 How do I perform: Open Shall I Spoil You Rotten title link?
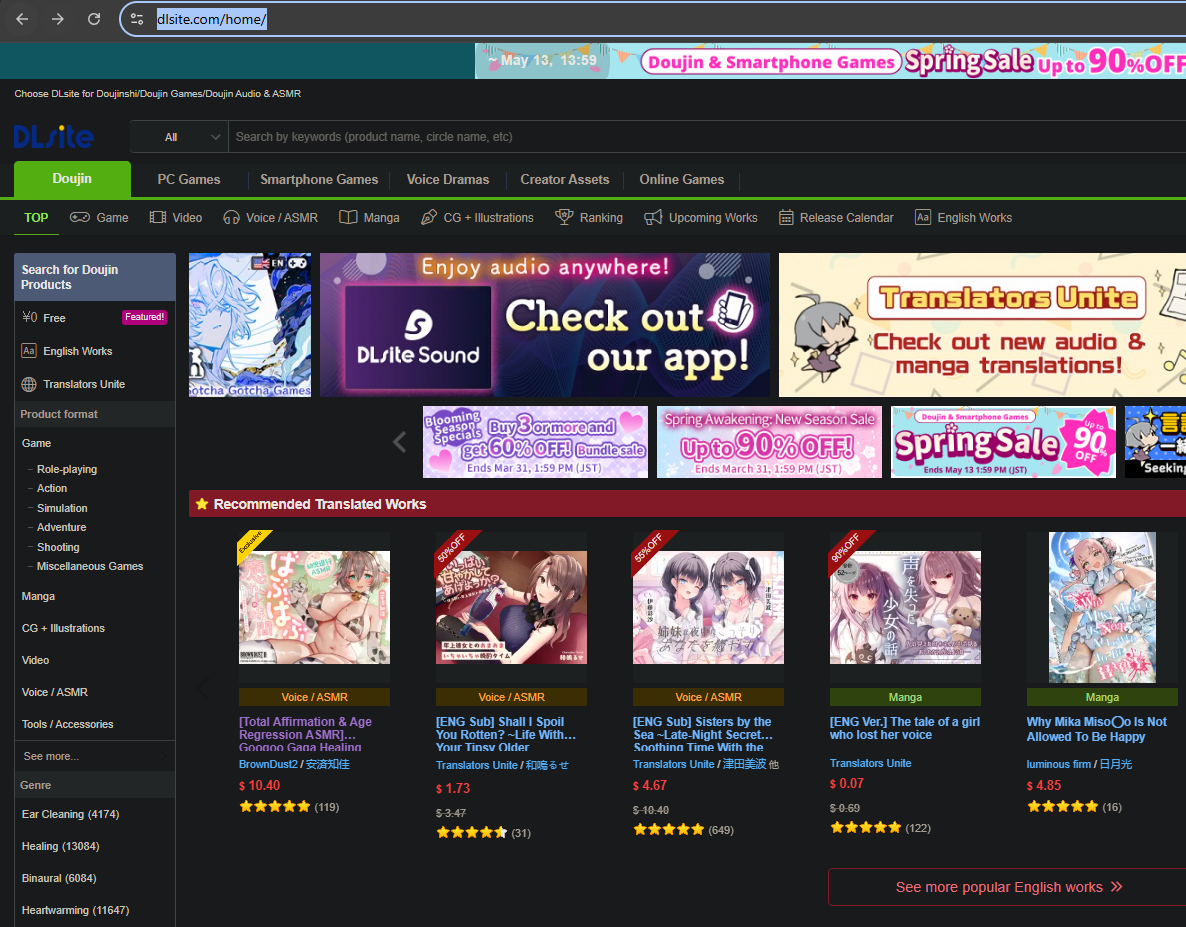point(506,734)
